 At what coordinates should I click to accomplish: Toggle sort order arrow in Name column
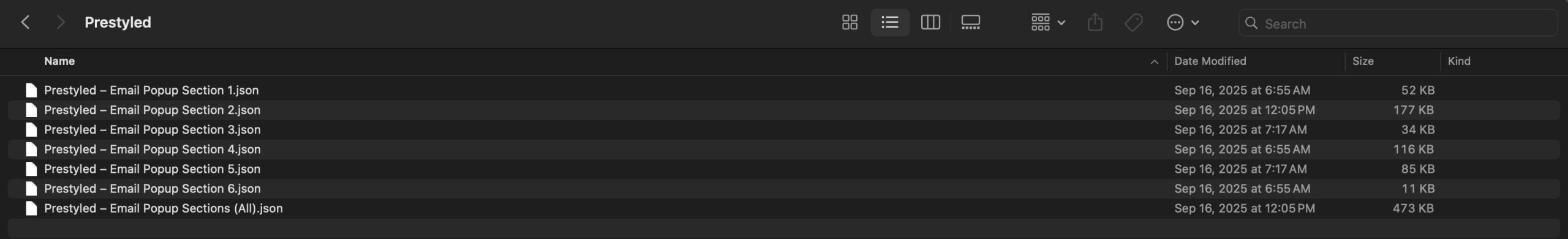coord(1154,62)
